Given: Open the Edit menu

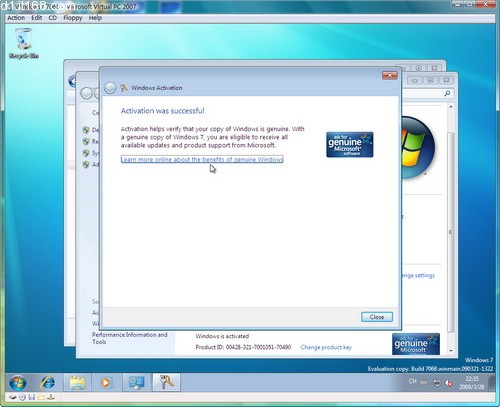Looking at the screenshot, I should 37,18.
